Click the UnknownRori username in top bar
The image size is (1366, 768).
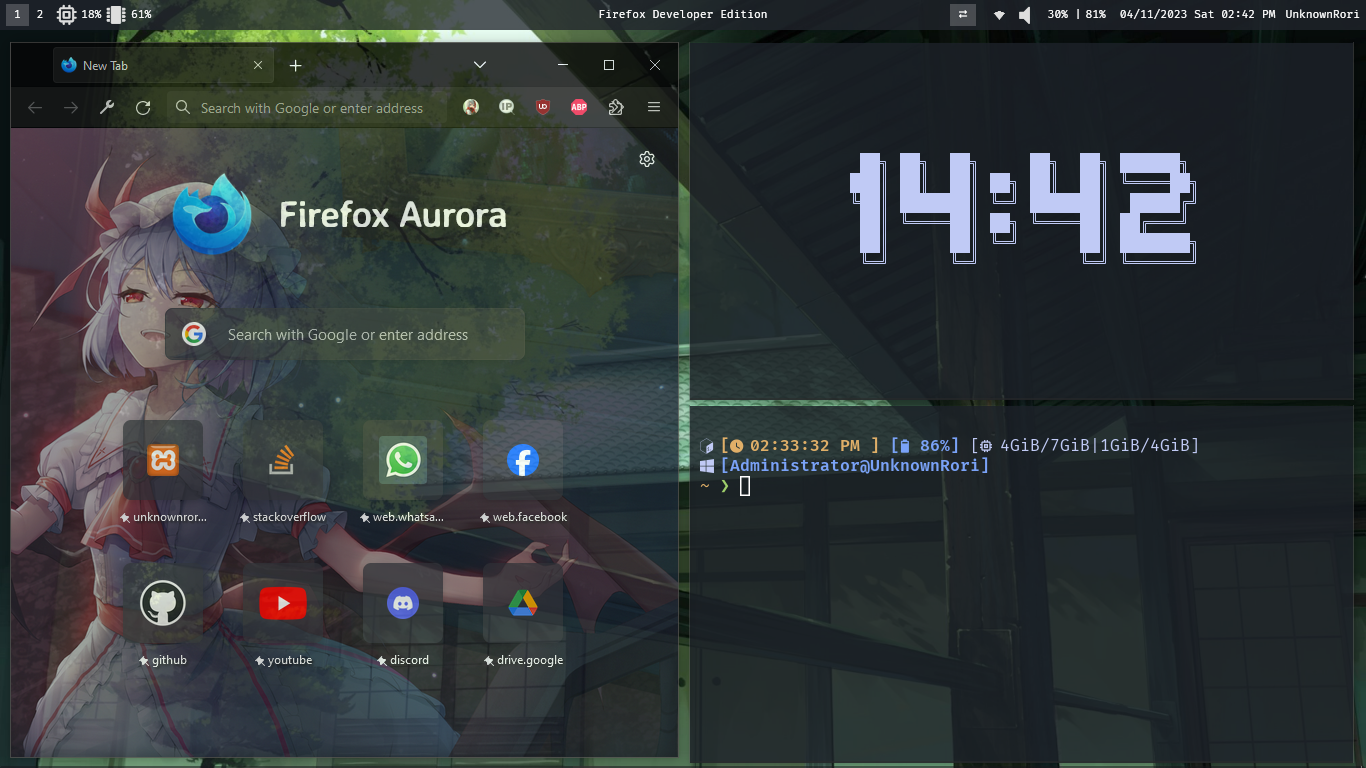[1322, 14]
